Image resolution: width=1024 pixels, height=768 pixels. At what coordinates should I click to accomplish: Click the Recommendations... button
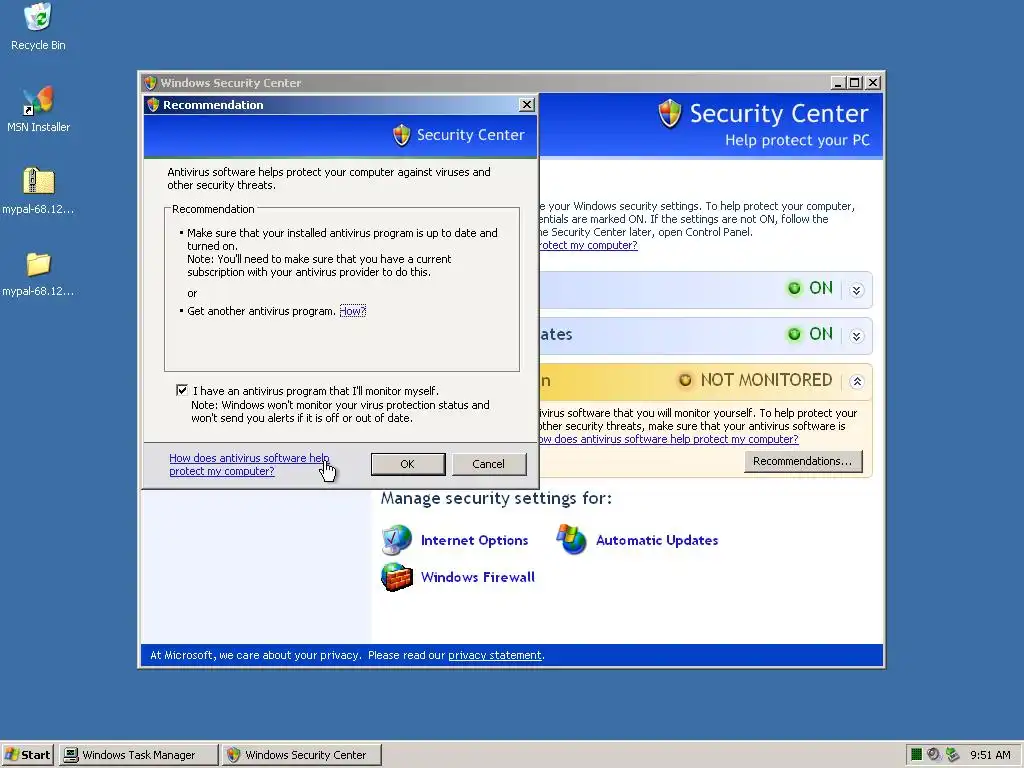[803, 461]
